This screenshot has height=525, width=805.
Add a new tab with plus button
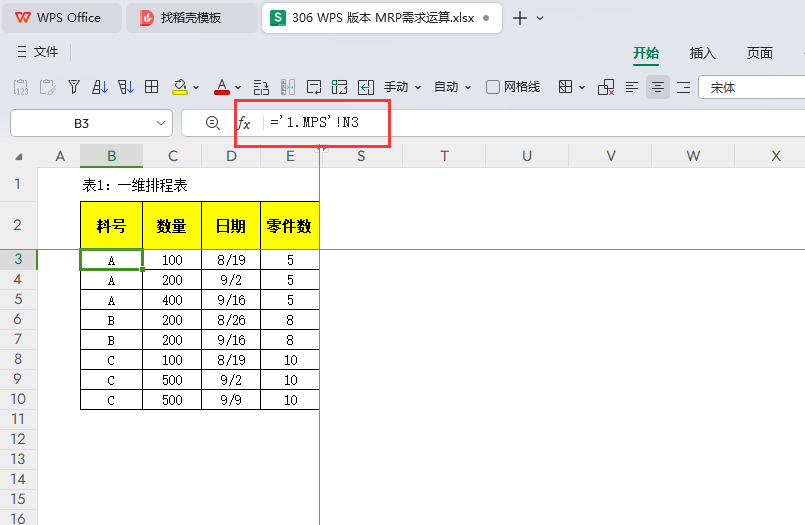point(520,18)
